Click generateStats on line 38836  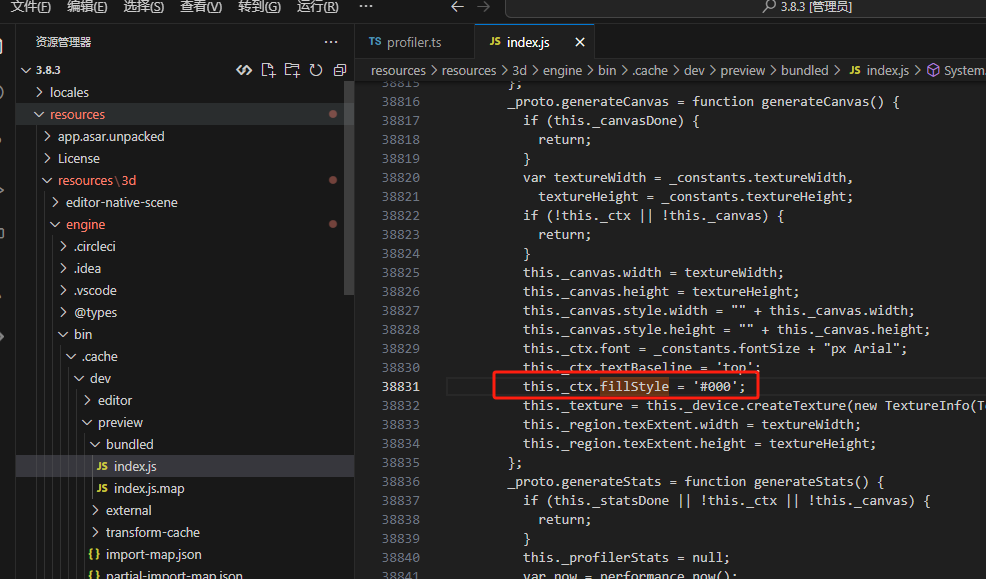pyautogui.click(x=611, y=482)
